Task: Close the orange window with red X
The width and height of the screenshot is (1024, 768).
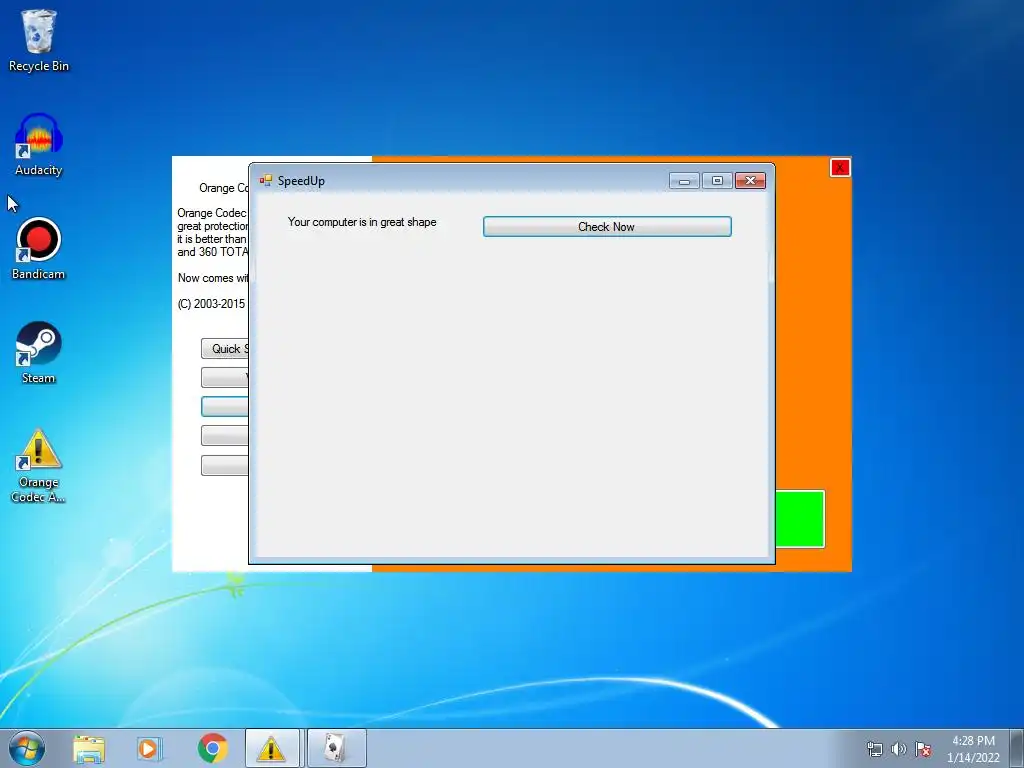Action: point(840,168)
